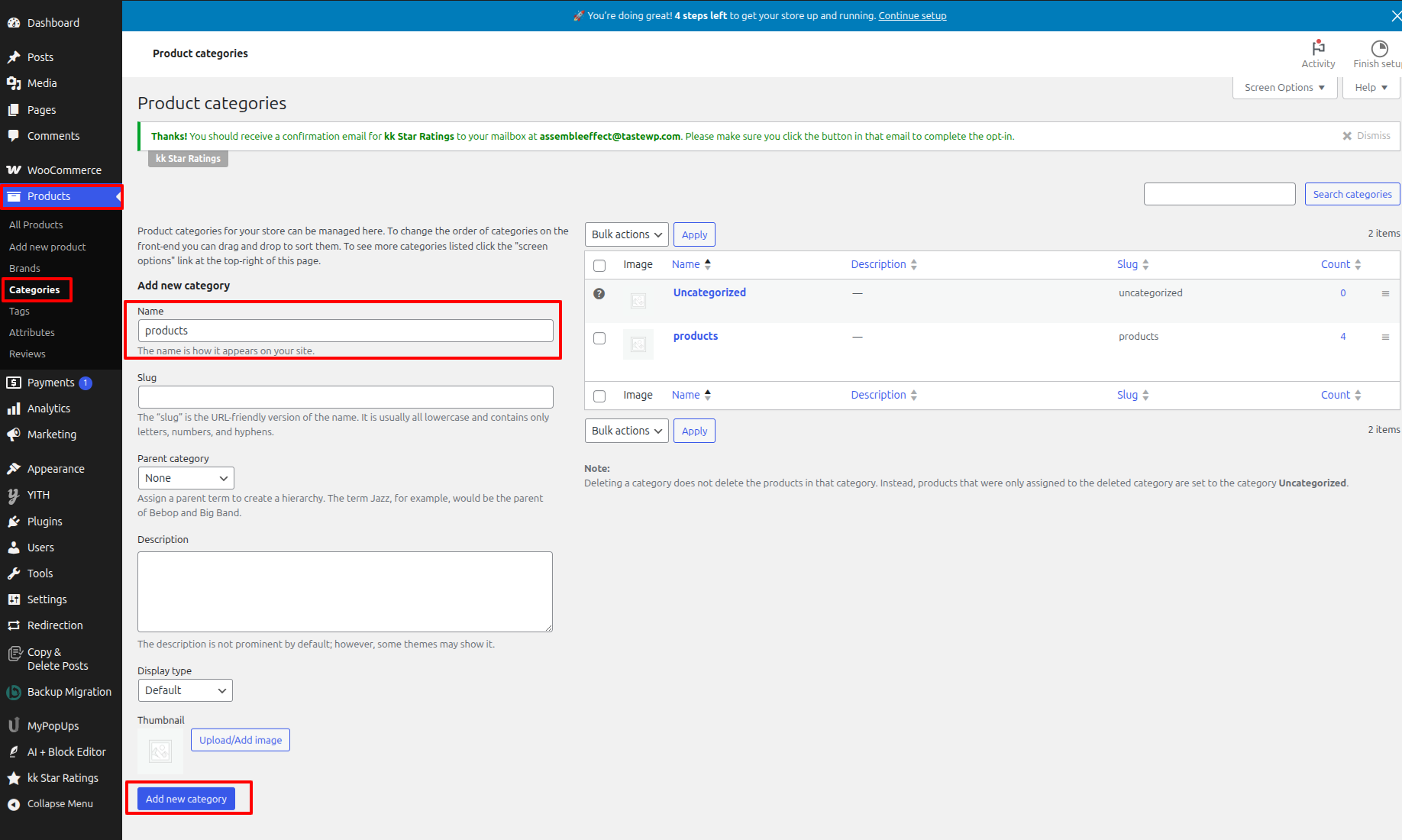Viewport: 1402px width, 840px height.
Task: Open the Parent category dropdown
Action: [186, 478]
